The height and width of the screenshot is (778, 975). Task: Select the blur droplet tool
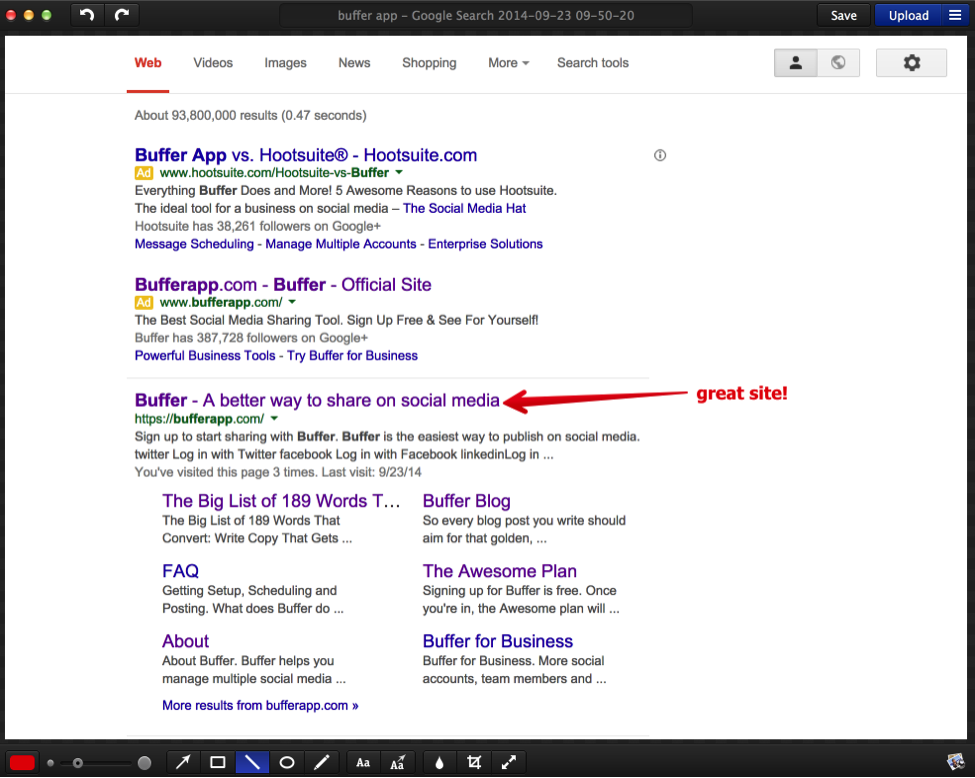[x=439, y=762]
